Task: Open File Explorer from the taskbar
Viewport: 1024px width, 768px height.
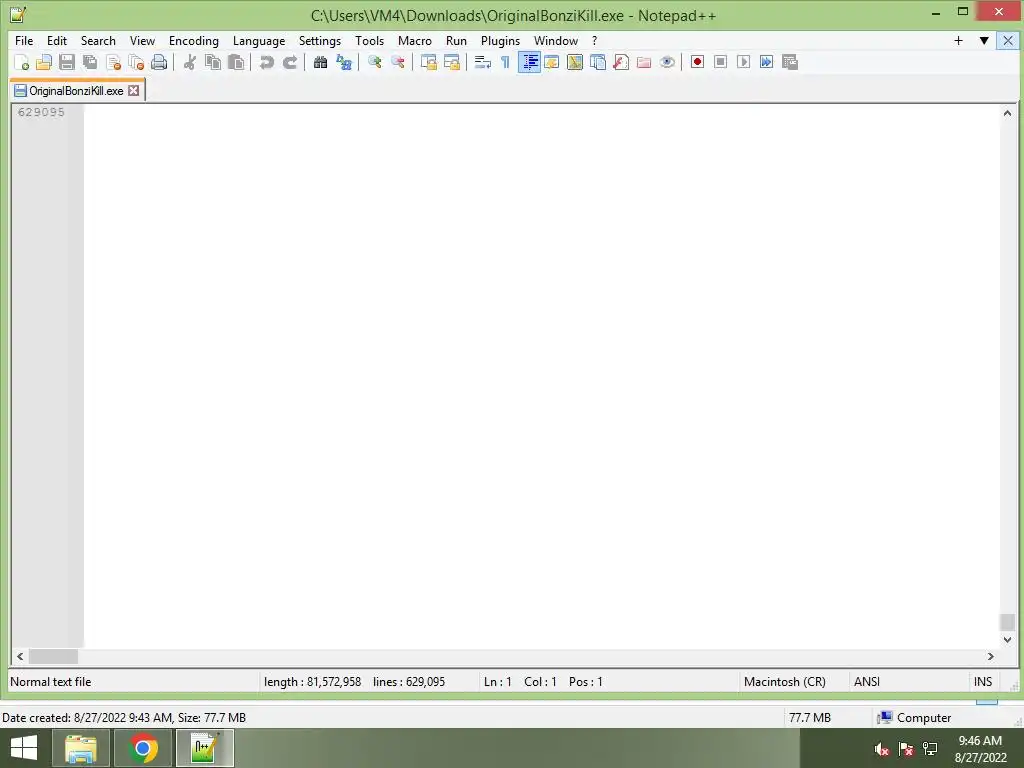Action: pyautogui.click(x=81, y=748)
